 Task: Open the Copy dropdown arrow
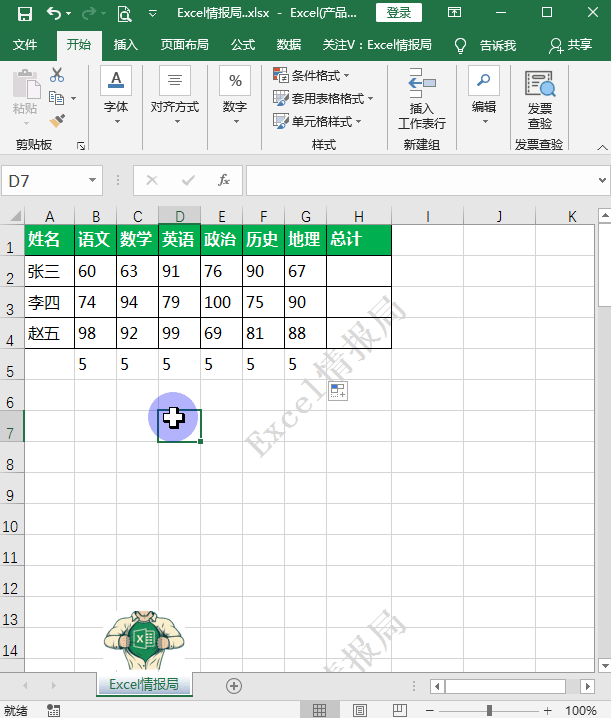73,98
